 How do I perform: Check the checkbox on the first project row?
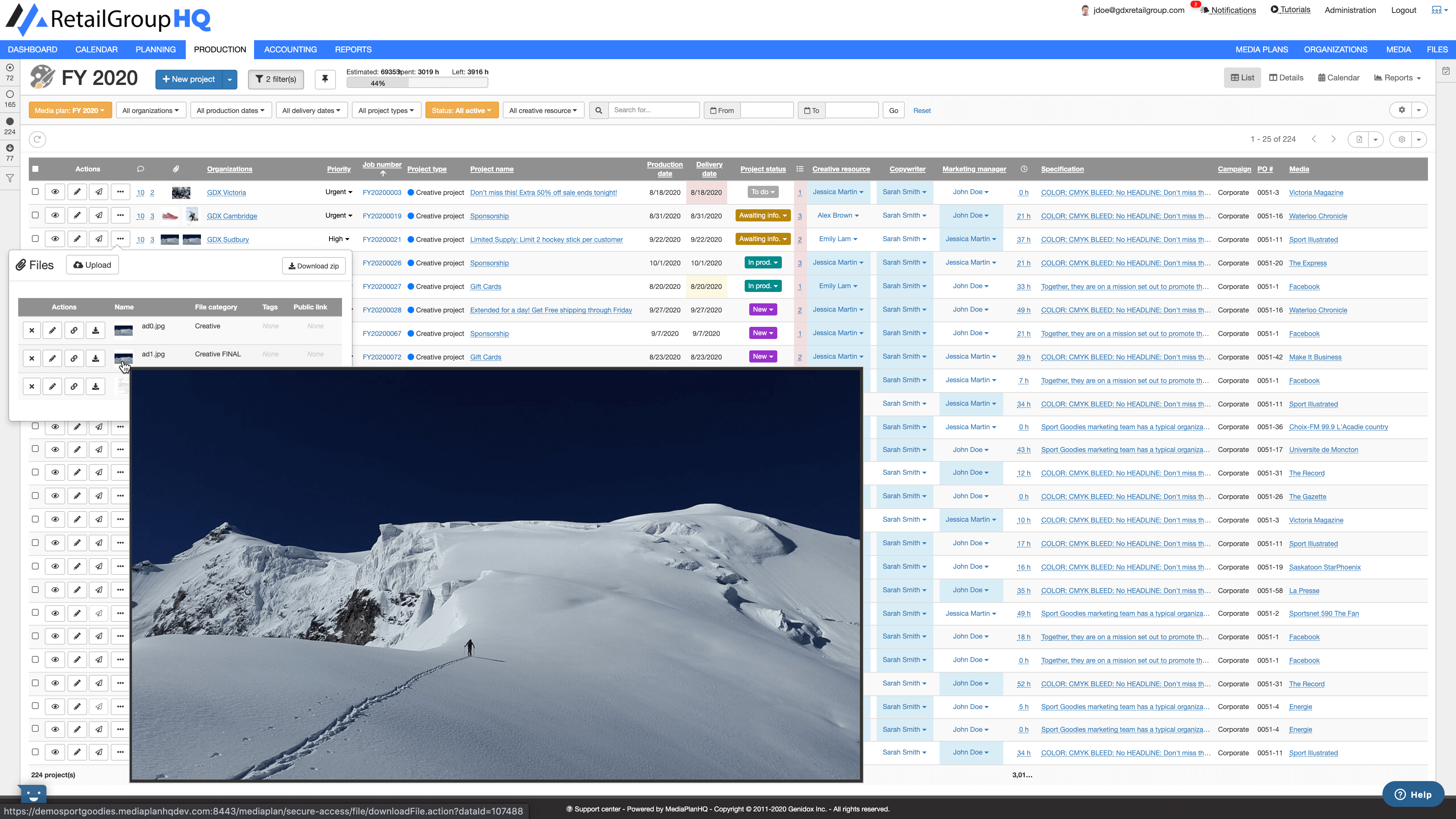point(35,191)
